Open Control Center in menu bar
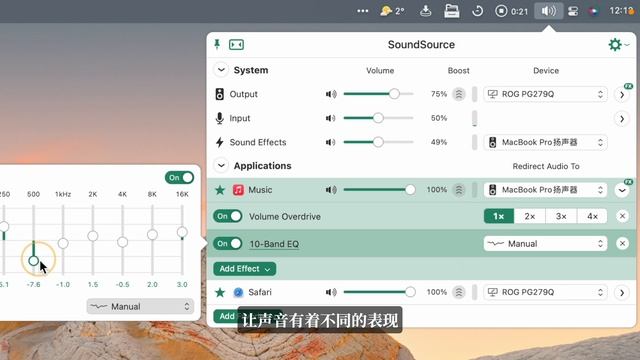Viewport: 640px width, 360px height. pyautogui.click(x=573, y=11)
